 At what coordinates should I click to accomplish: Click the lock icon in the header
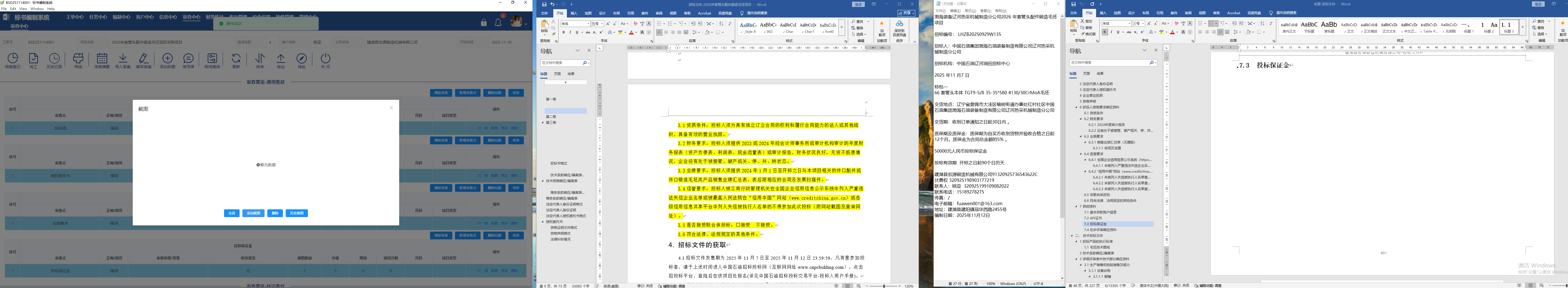pos(484,23)
